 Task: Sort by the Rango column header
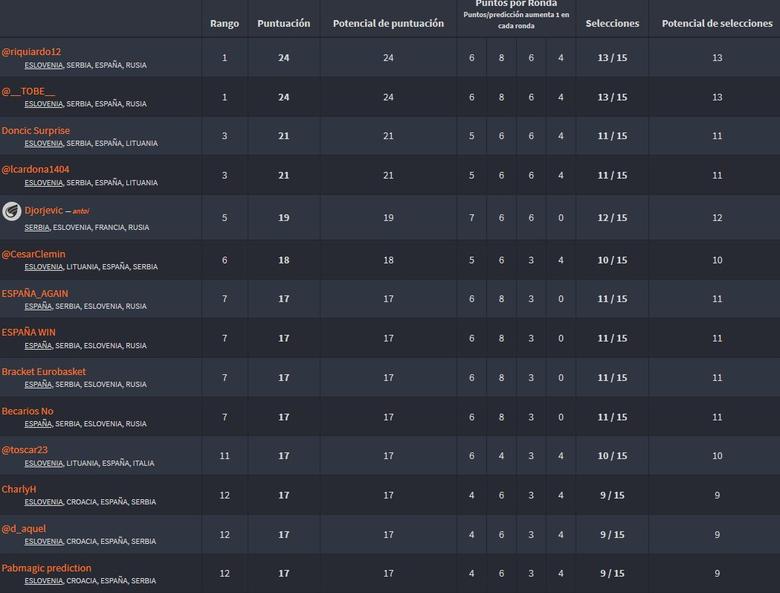click(x=224, y=23)
